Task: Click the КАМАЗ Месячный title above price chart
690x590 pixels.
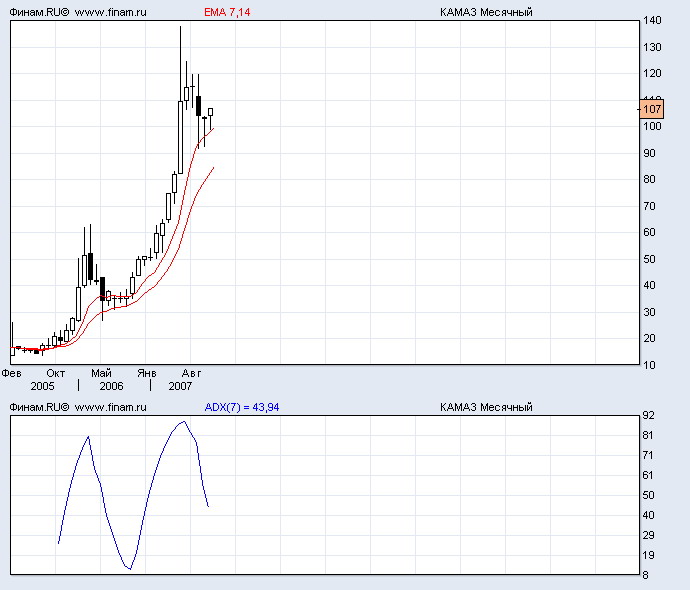Action: pyautogui.click(x=486, y=12)
